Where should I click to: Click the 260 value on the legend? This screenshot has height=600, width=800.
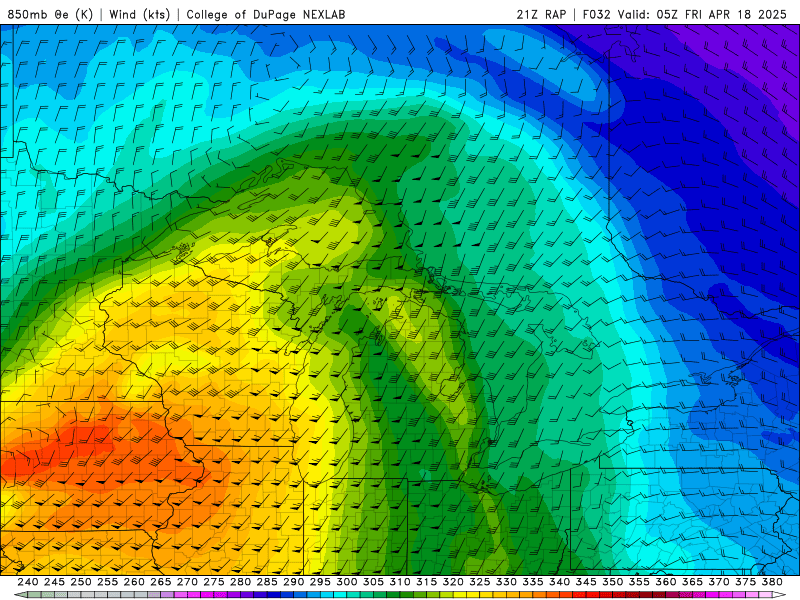click(134, 582)
